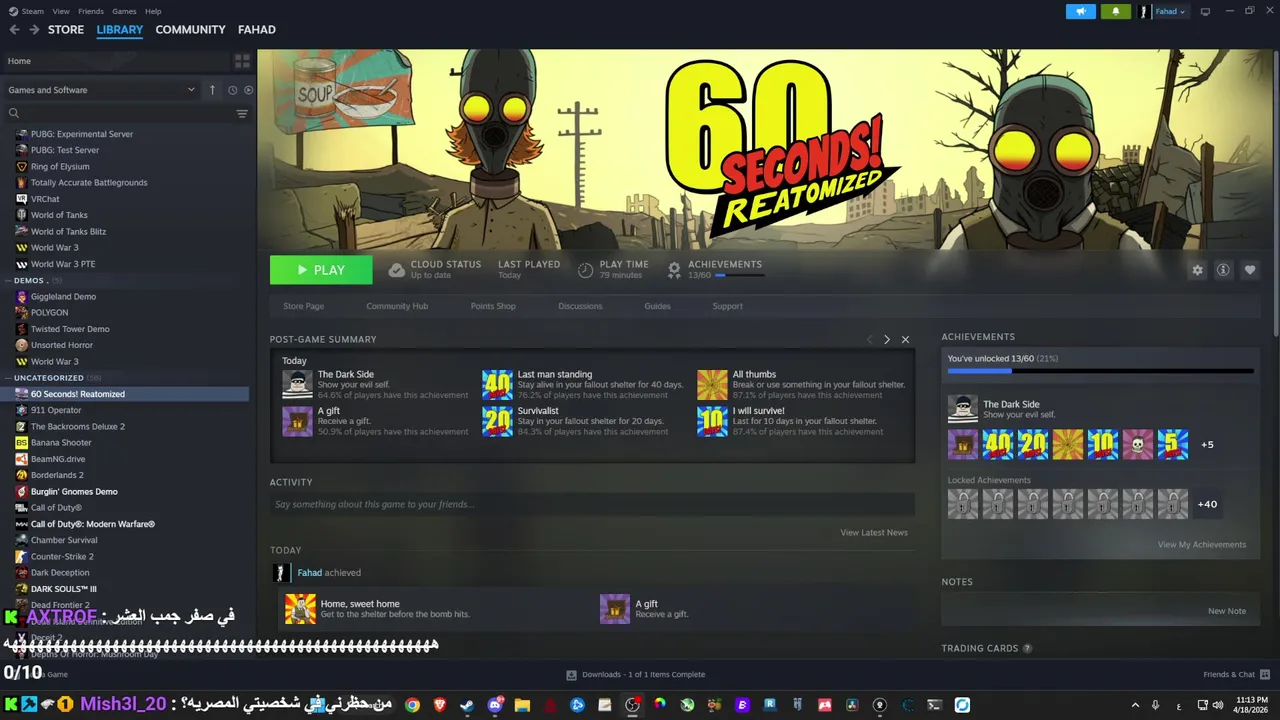
Task: Open the Points Shop link
Action: tap(493, 306)
